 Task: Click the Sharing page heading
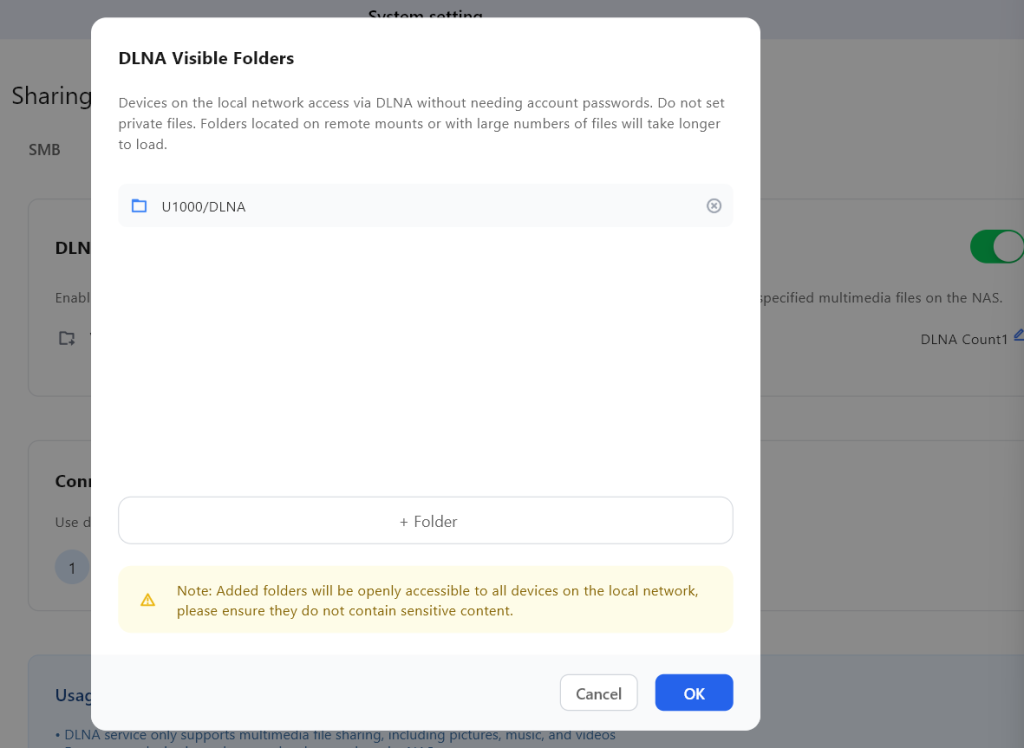click(51, 96)
